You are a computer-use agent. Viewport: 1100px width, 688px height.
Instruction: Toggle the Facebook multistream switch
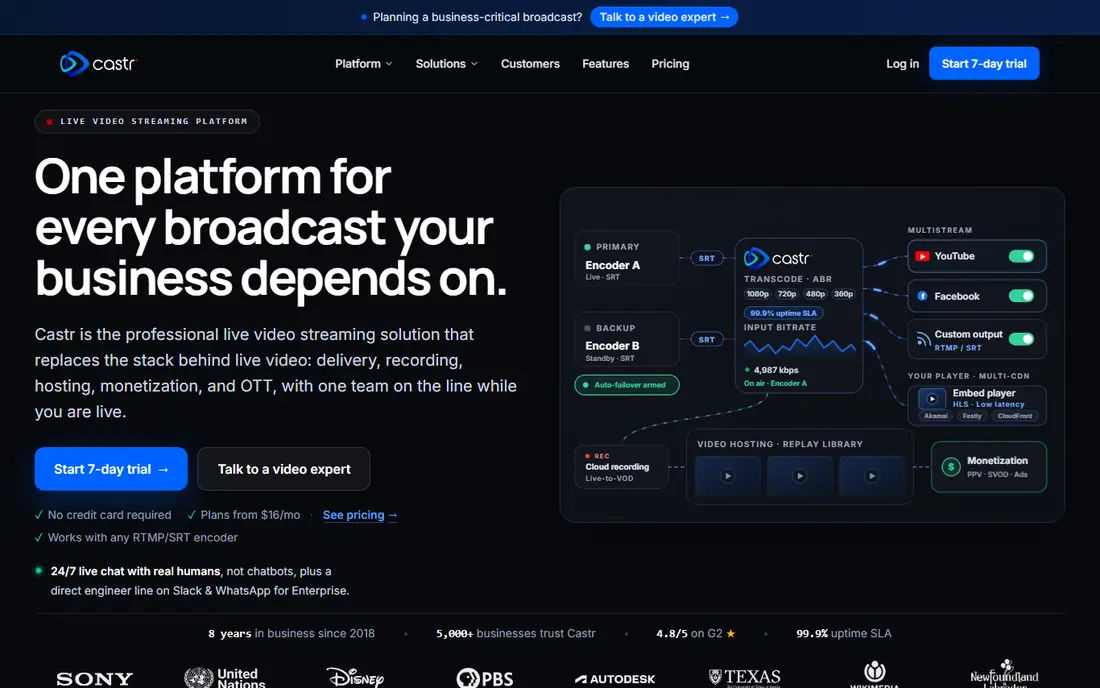point(1021,296)
